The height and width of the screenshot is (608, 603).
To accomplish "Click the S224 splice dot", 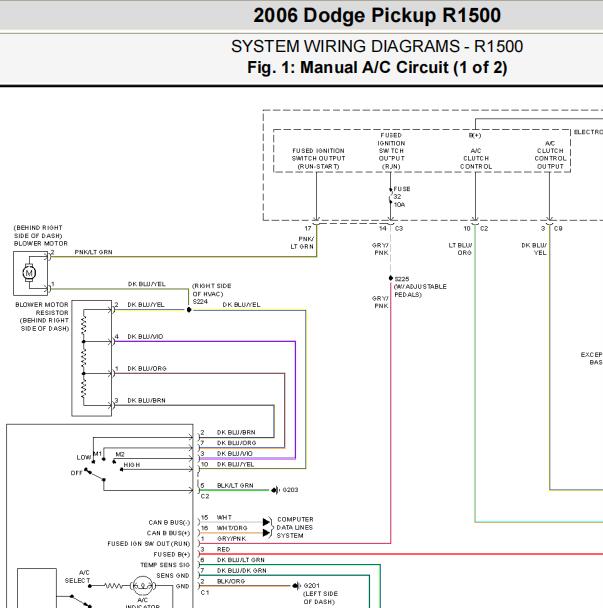I will point(189,310).
